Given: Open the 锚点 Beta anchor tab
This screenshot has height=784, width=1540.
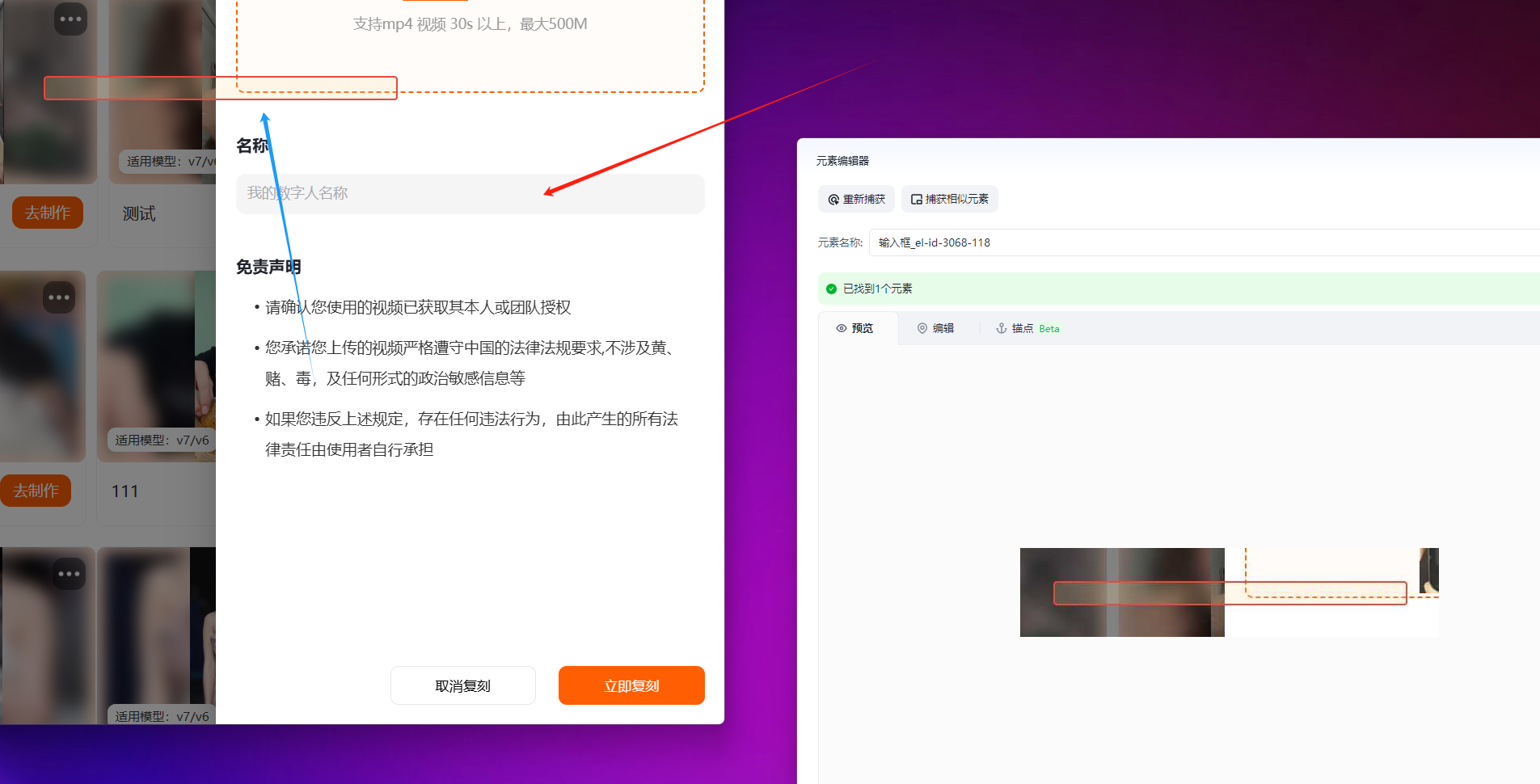Looking at the screenshot, I should [x=1027, y=328].
